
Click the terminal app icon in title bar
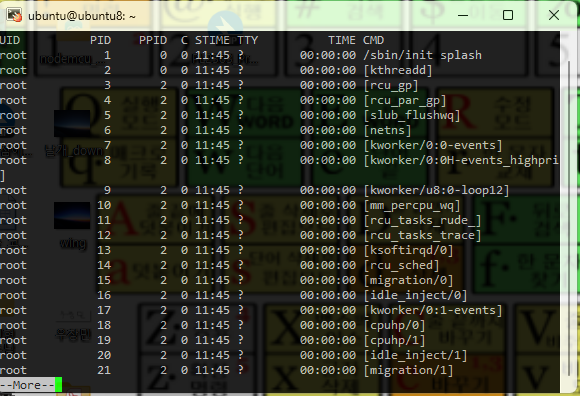(14, 15)
